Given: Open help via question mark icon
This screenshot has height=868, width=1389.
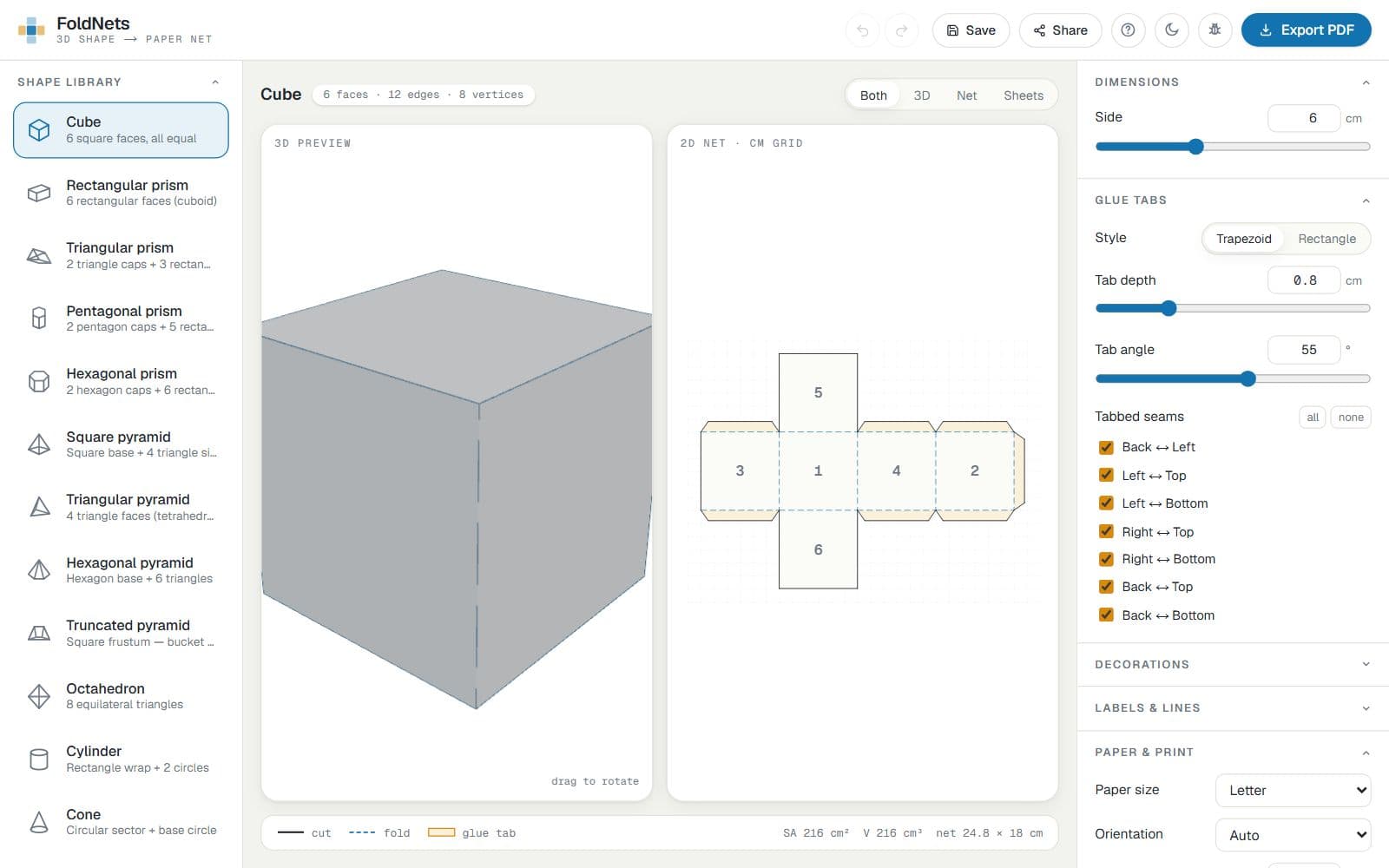Looking at the screenshot, I should (x=1128, y=30).
